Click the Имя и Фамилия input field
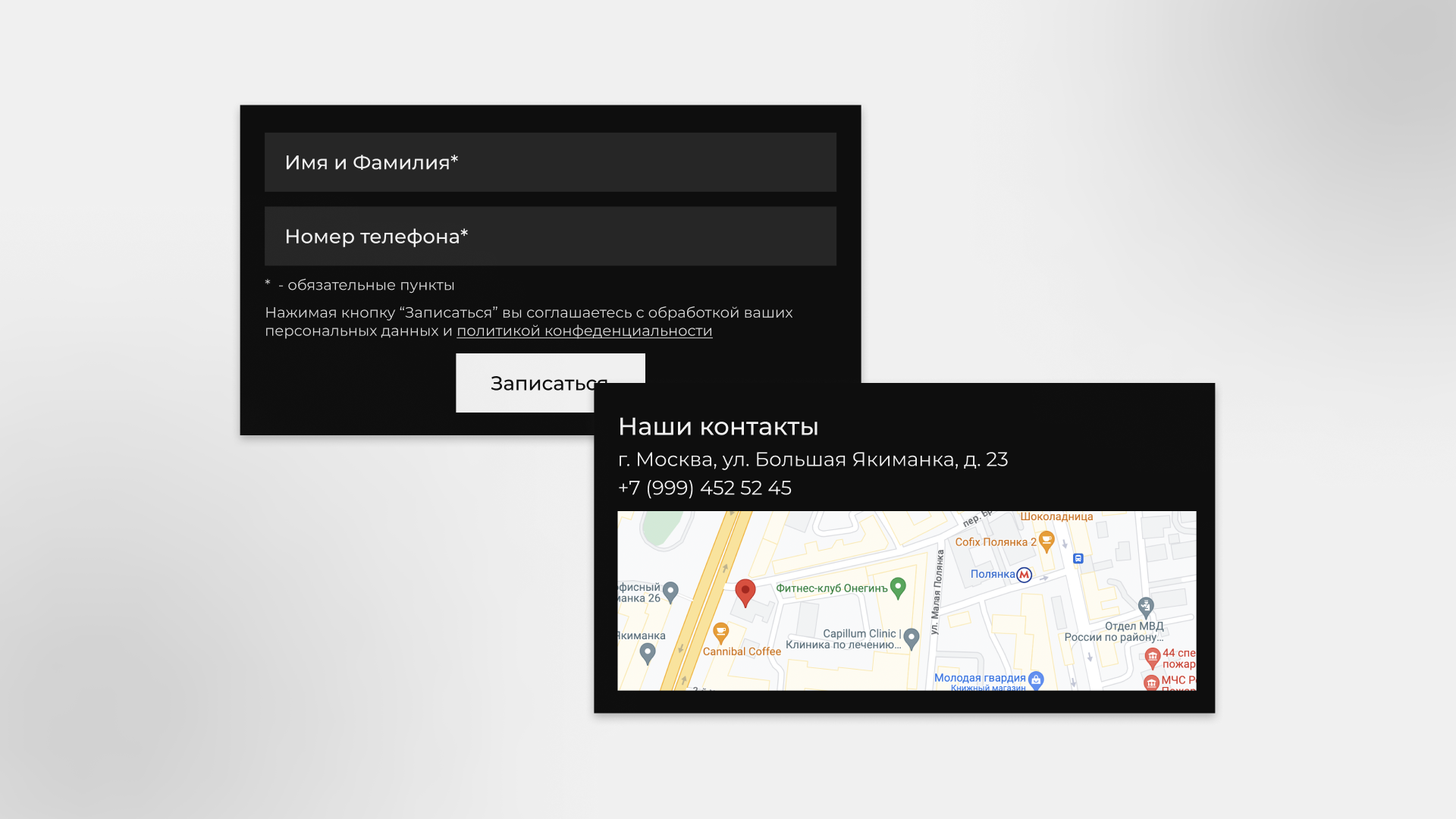This screenshot has width=1456, height=819. (x=550, y=162)
